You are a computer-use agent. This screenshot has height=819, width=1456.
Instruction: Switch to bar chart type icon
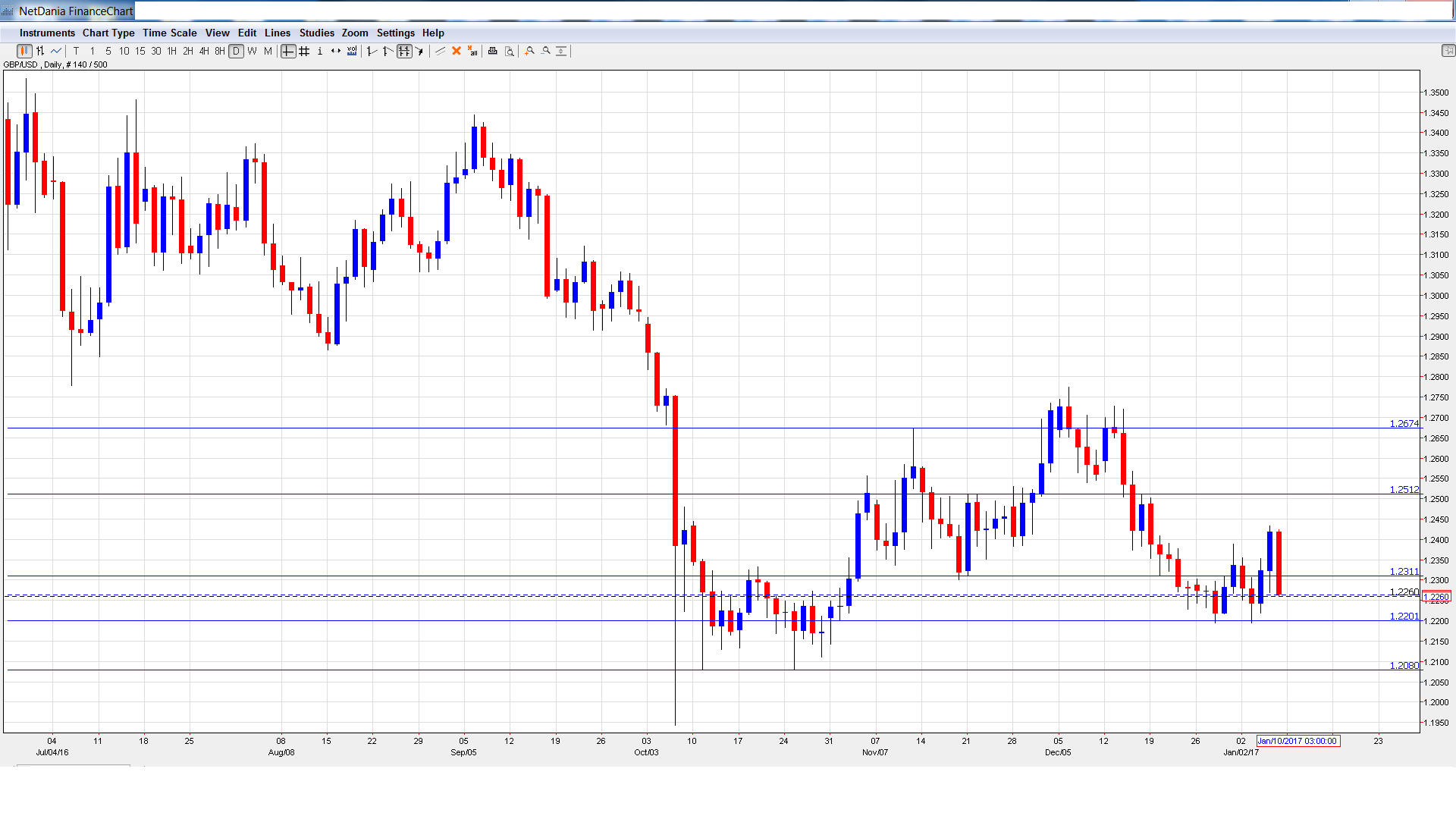click(40, 52)
